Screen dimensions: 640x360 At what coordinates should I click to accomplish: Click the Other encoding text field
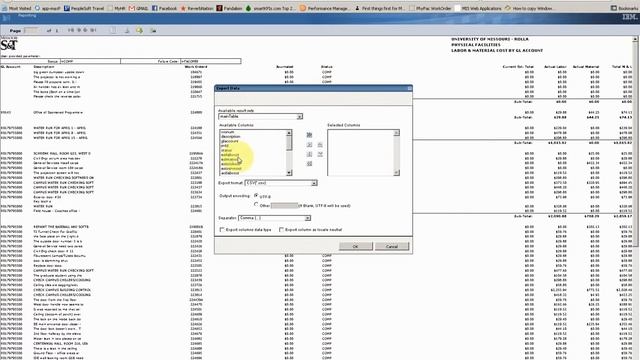pos(284,205)
